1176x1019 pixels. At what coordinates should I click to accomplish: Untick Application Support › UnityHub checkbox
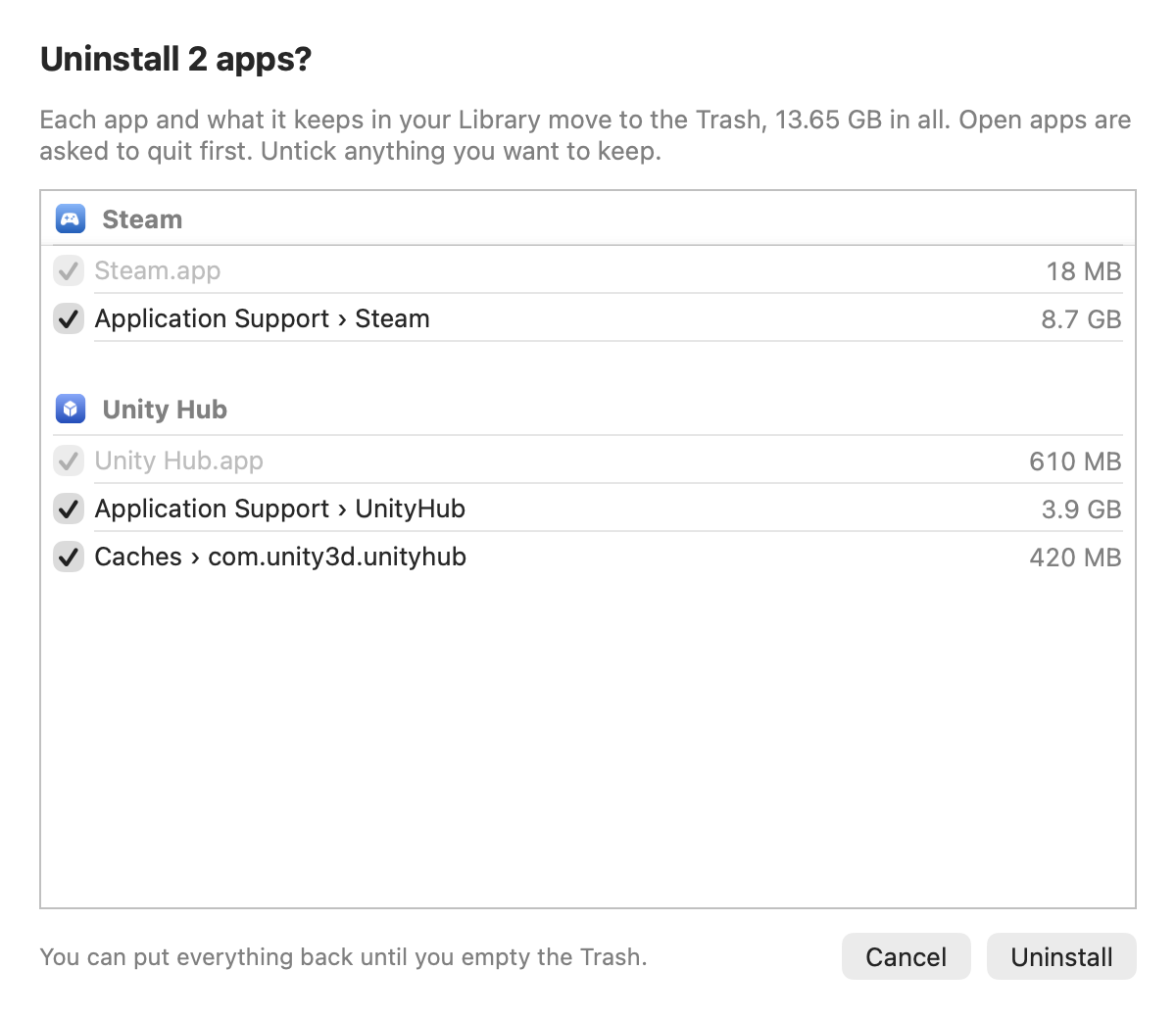tap(68, 509)
